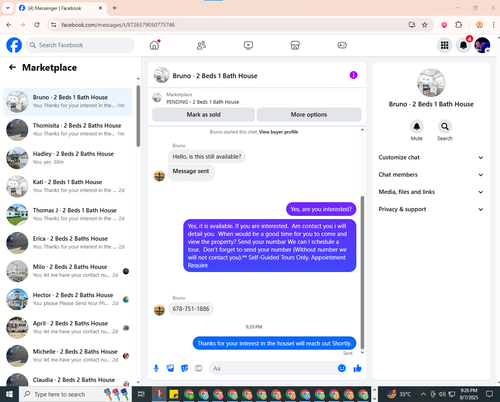
Task: Open chat with Thomisita
Action: point(68,130)
